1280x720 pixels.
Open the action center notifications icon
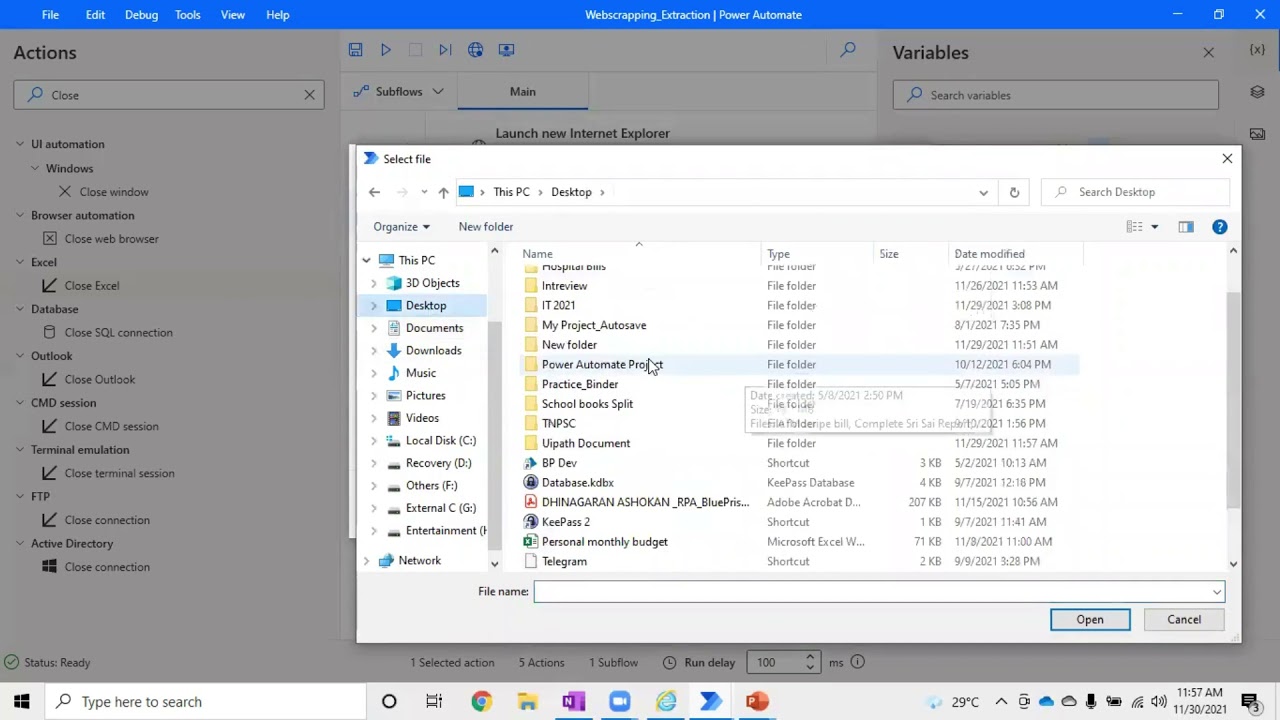point(1249,702)
